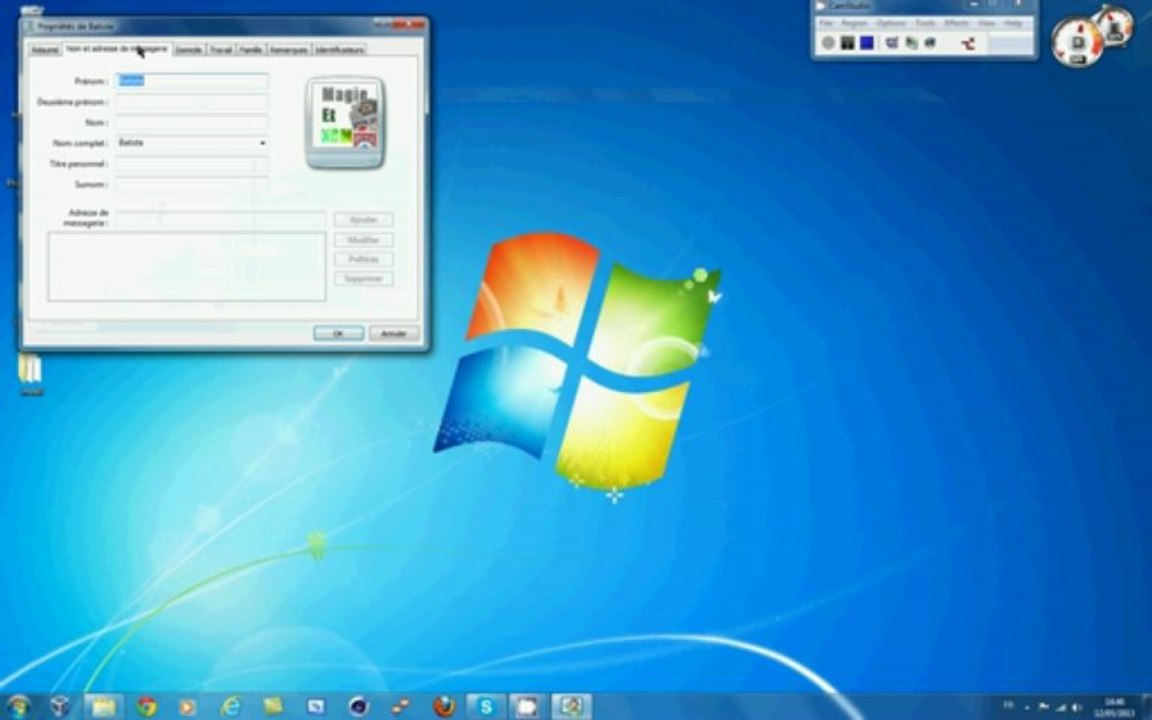Click the large CPU meter gadget
Image resolution: width=1152 pixels, height=720 pixels.
(1078, 41)
